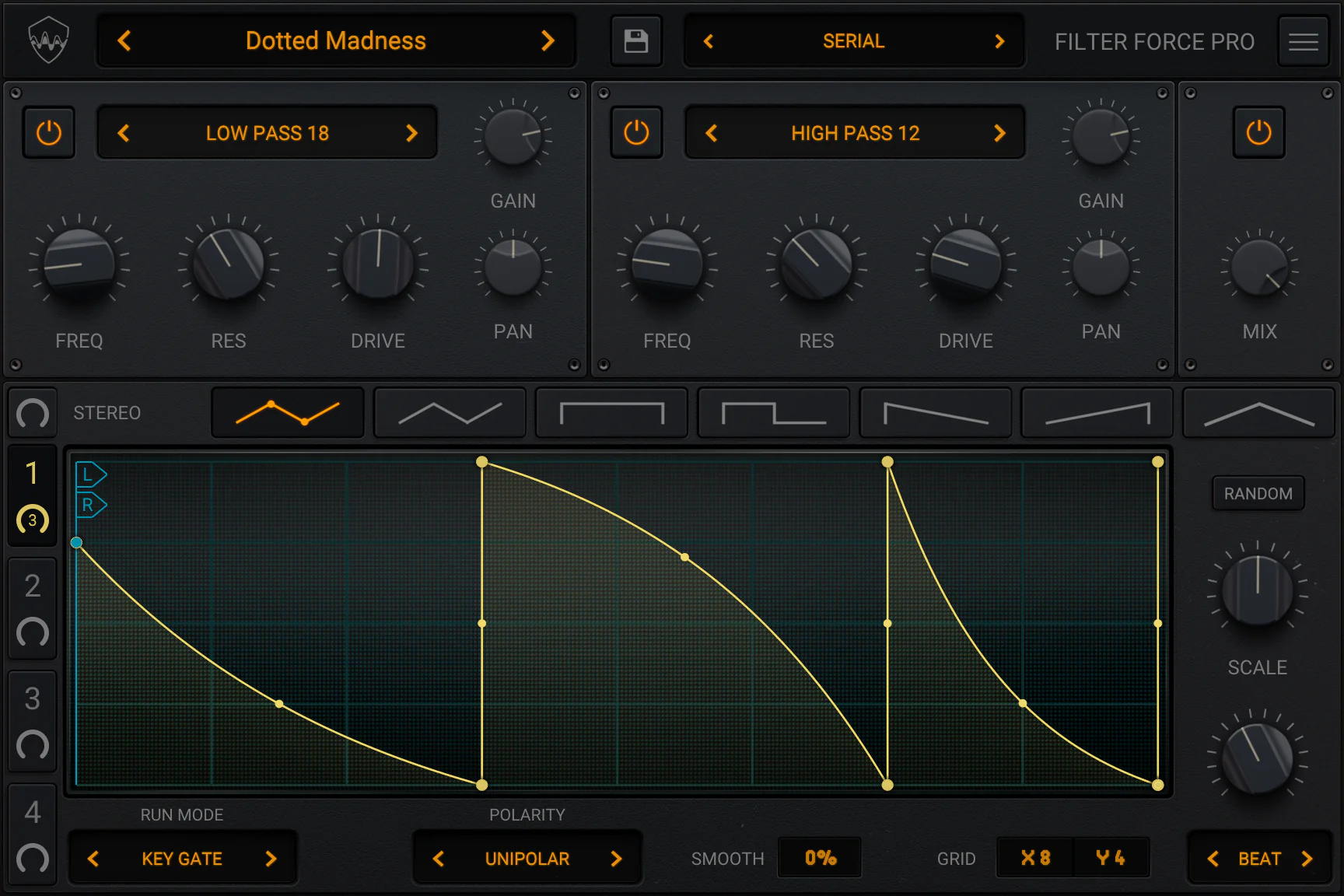
Task: Open the hamburger menu
Action: (1303, 42)
